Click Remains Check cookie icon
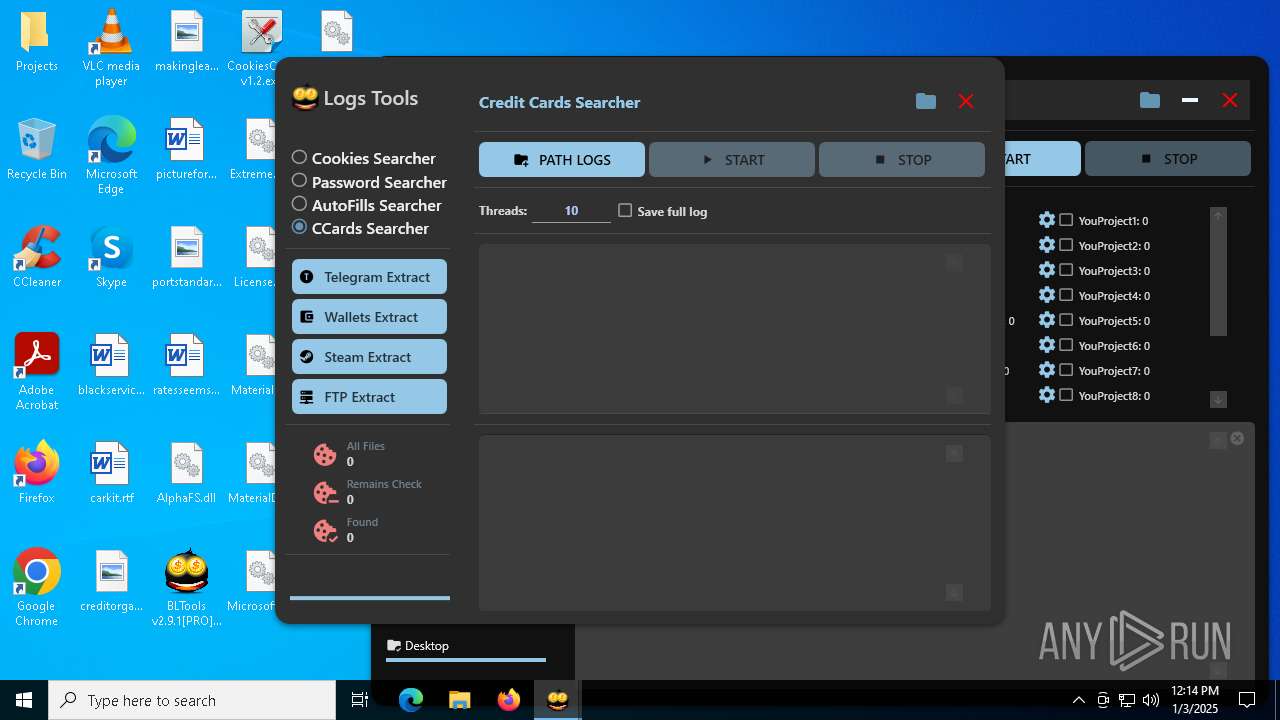 pyautogui.click(x=325, y=493)
